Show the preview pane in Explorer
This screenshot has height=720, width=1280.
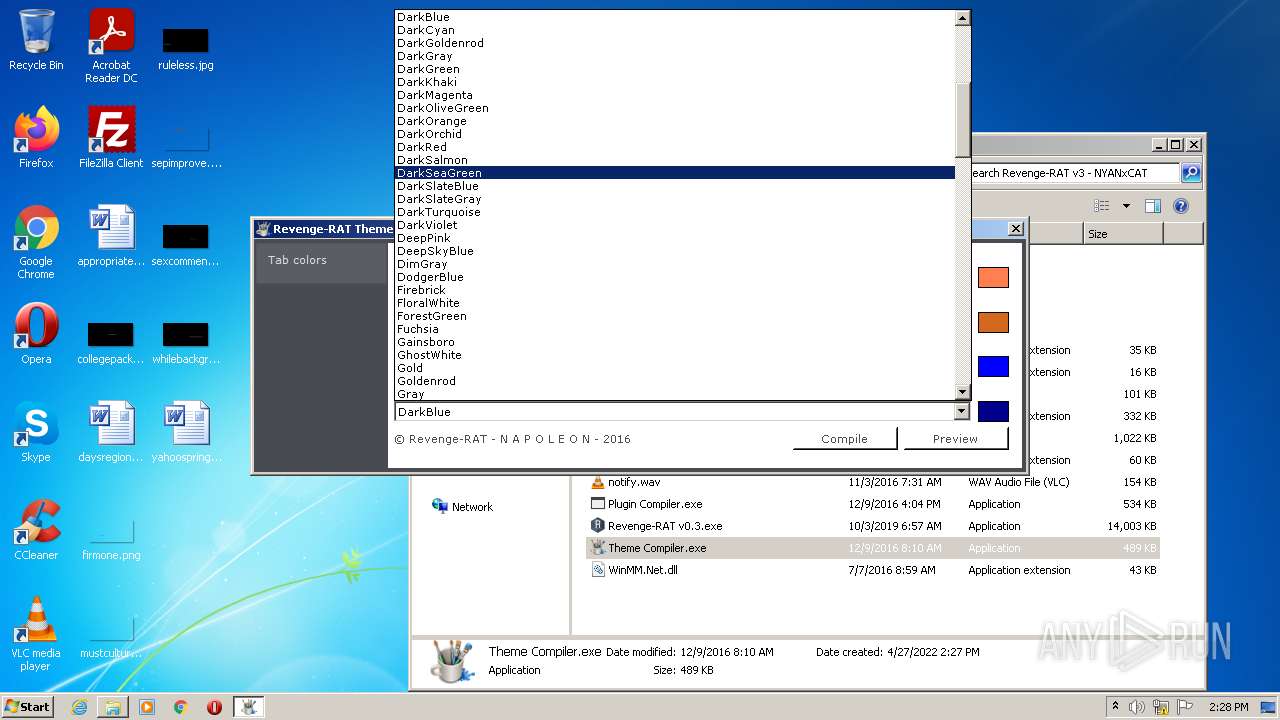[1152, 206]
